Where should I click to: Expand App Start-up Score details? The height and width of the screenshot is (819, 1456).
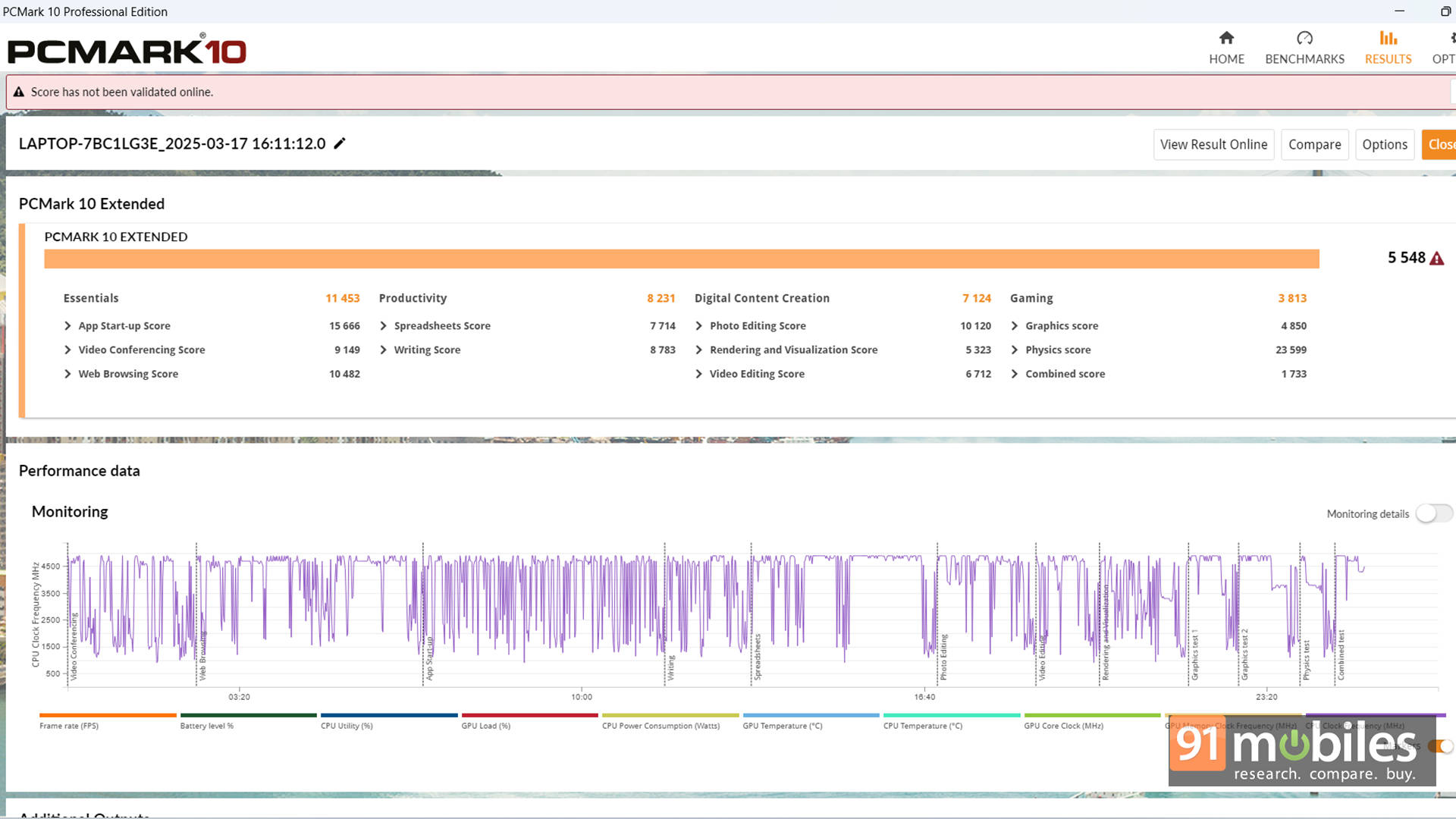67,325
